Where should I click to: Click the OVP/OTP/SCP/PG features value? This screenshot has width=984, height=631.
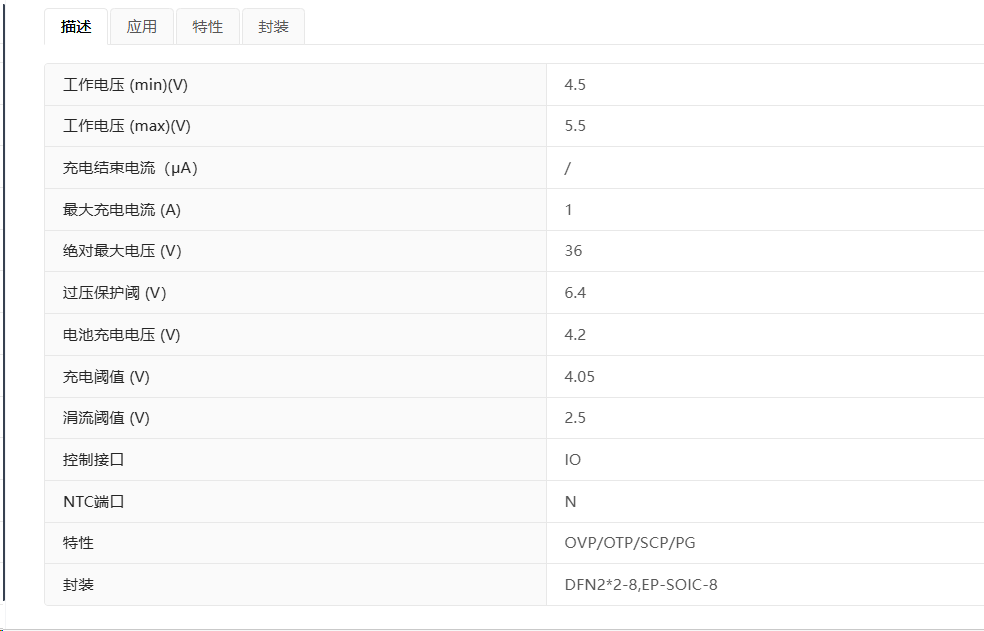pos(630,543)
